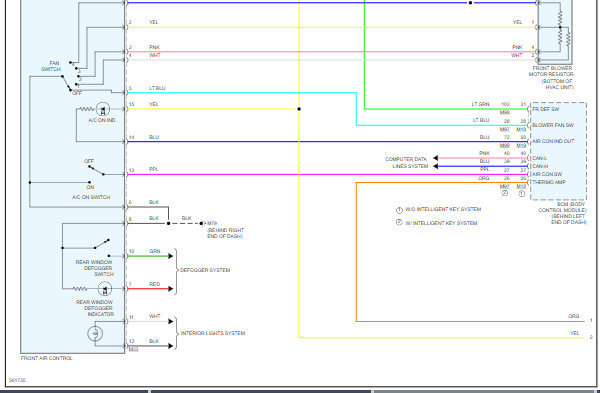The width and height of the screenshot is (600, 393).
Task: Click the BLOWER FAN SW terminal
Action: pos(553,125)
